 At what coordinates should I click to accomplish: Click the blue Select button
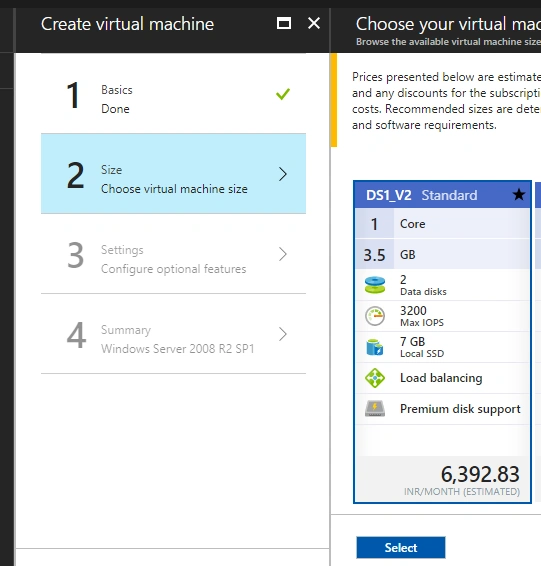(x=401, y=548)
